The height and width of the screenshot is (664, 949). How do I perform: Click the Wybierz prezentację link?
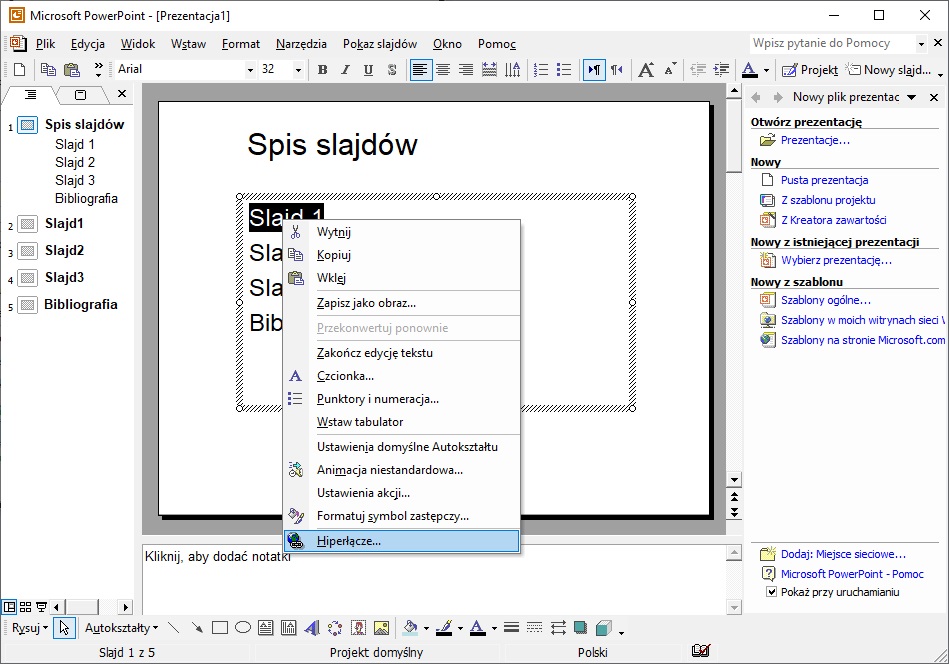coord(836,260)
